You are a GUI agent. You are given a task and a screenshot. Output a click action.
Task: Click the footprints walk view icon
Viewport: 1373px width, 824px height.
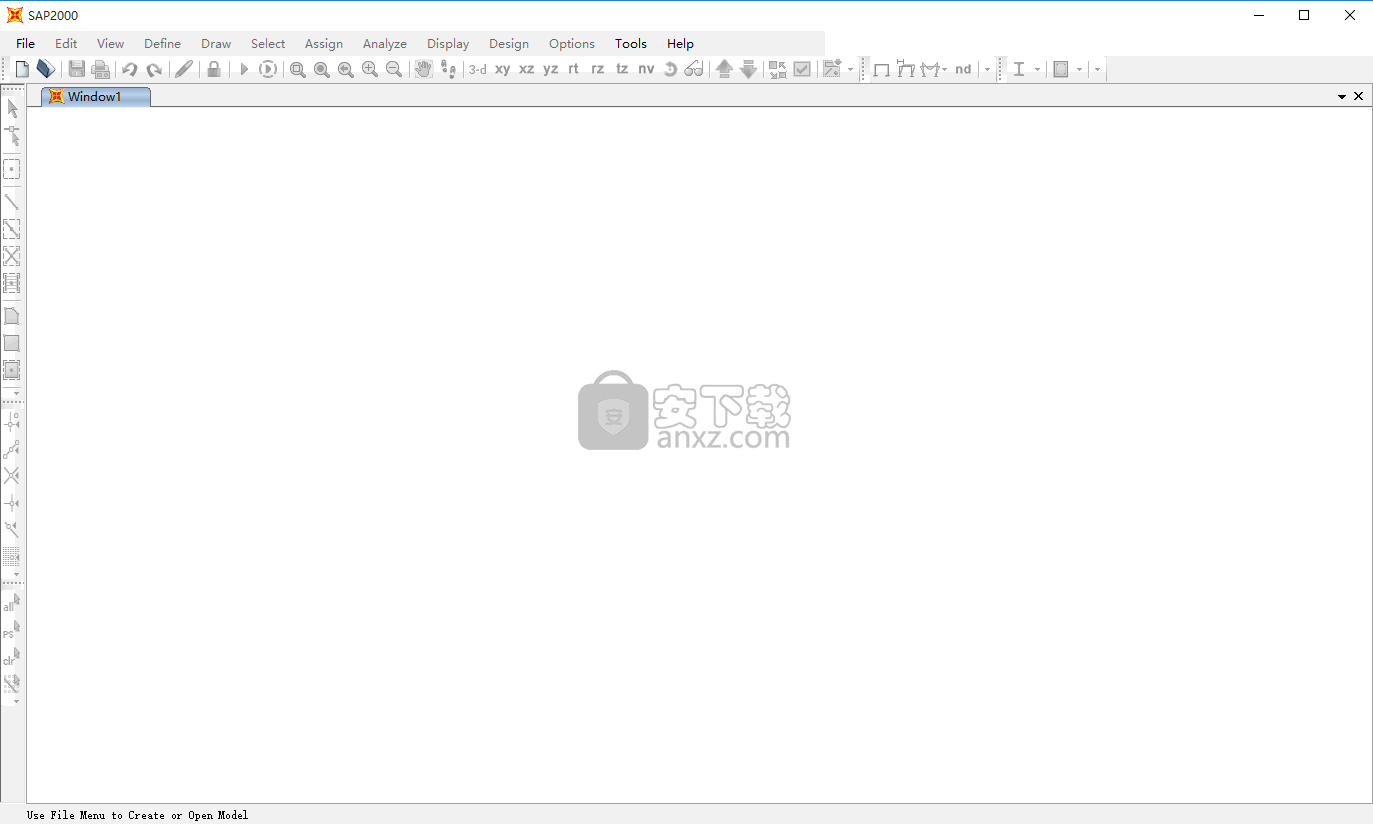click(448, 69)
